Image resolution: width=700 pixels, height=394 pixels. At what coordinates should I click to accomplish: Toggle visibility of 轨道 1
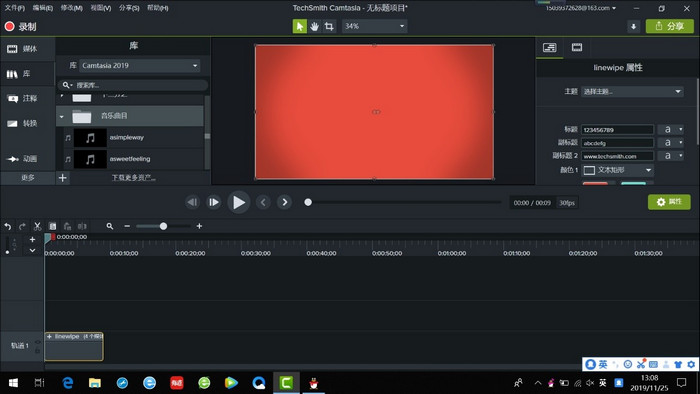click(x=38, y=342)
